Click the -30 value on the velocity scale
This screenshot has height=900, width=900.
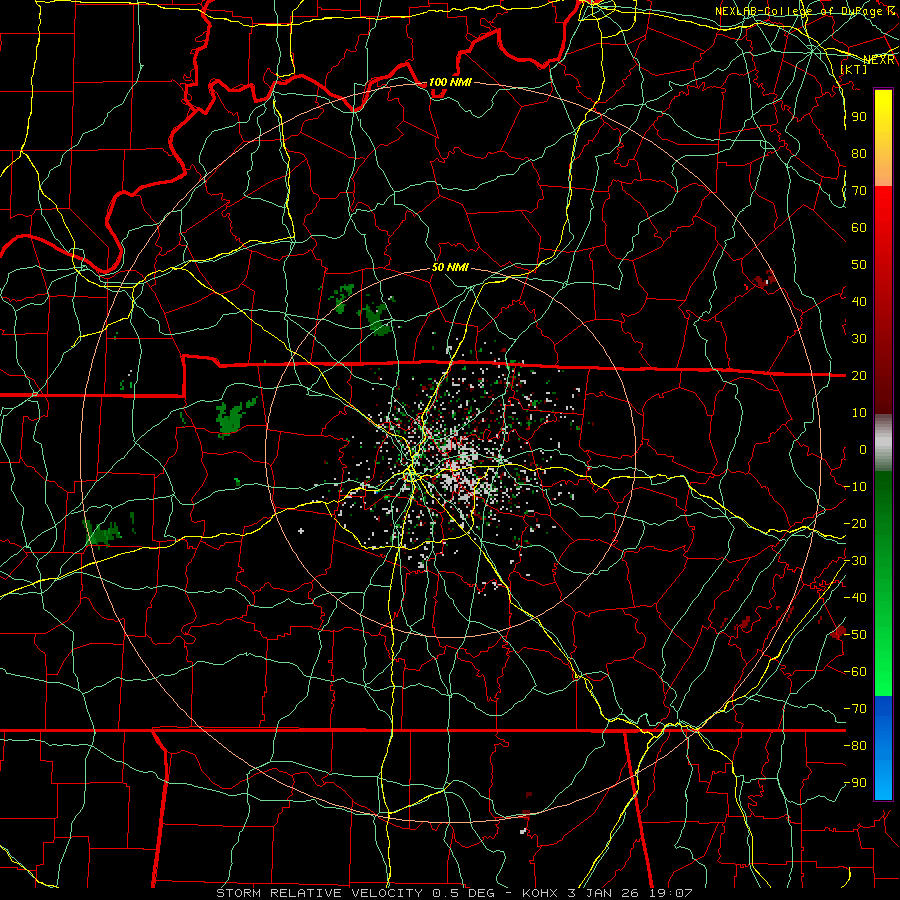[855, 561]
